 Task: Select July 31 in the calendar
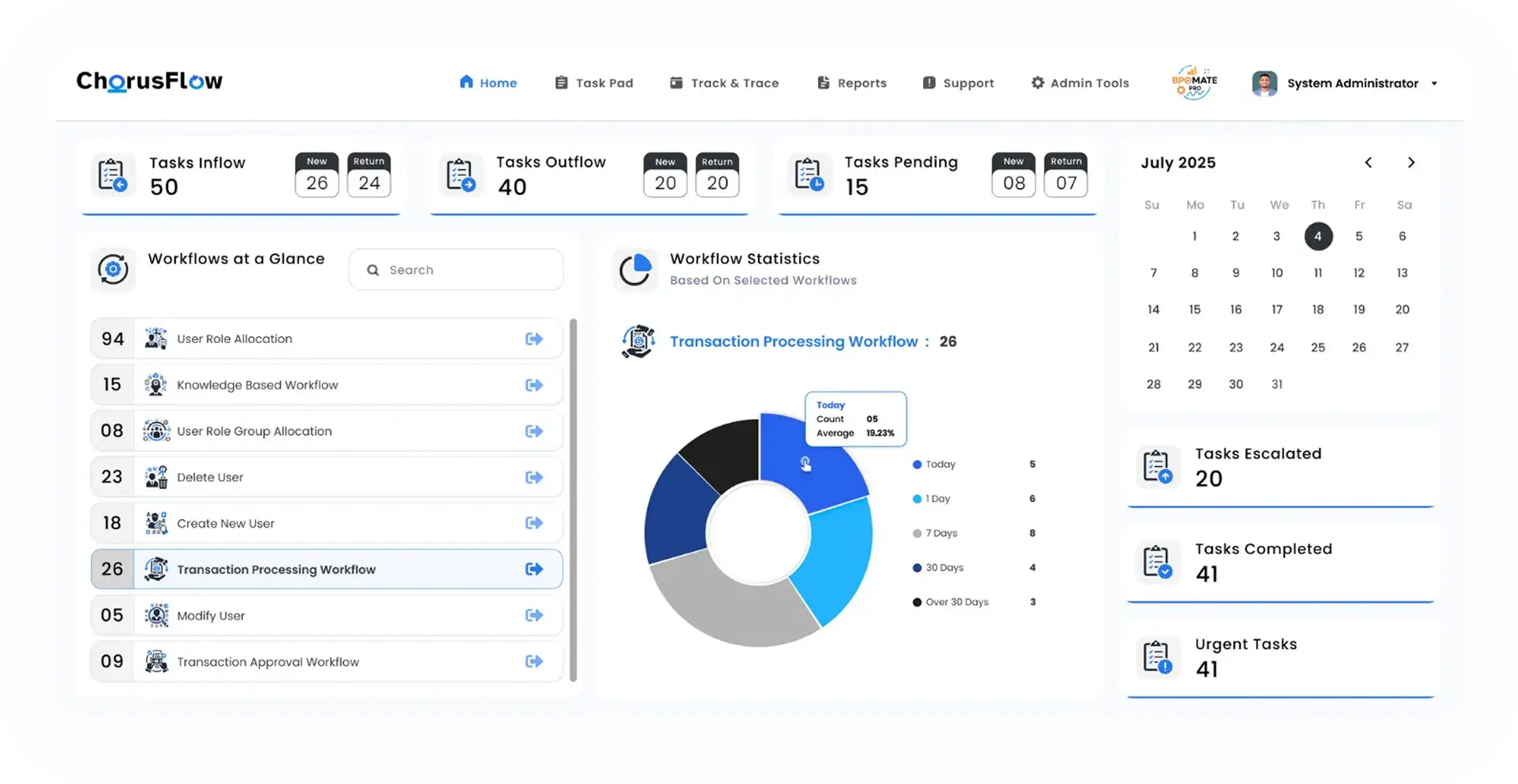click(1276, 384)
